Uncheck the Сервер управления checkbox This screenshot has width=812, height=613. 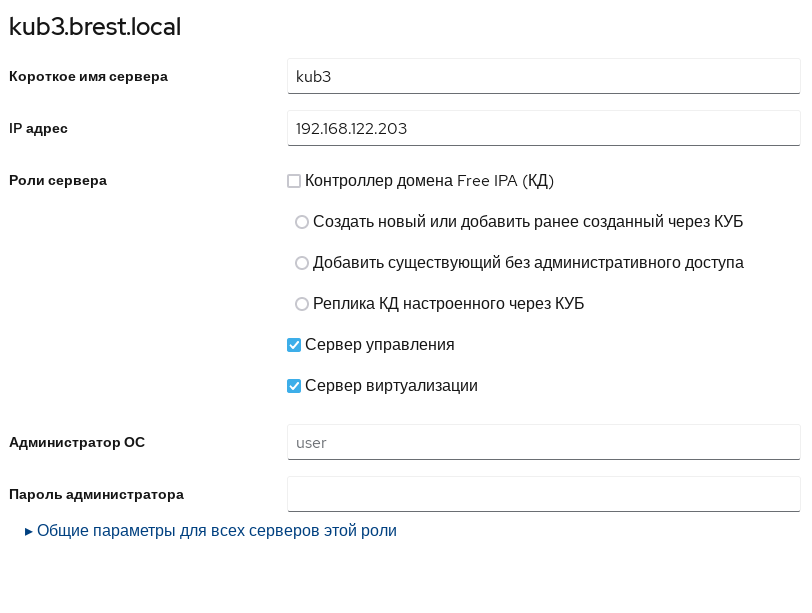point(294,345)
